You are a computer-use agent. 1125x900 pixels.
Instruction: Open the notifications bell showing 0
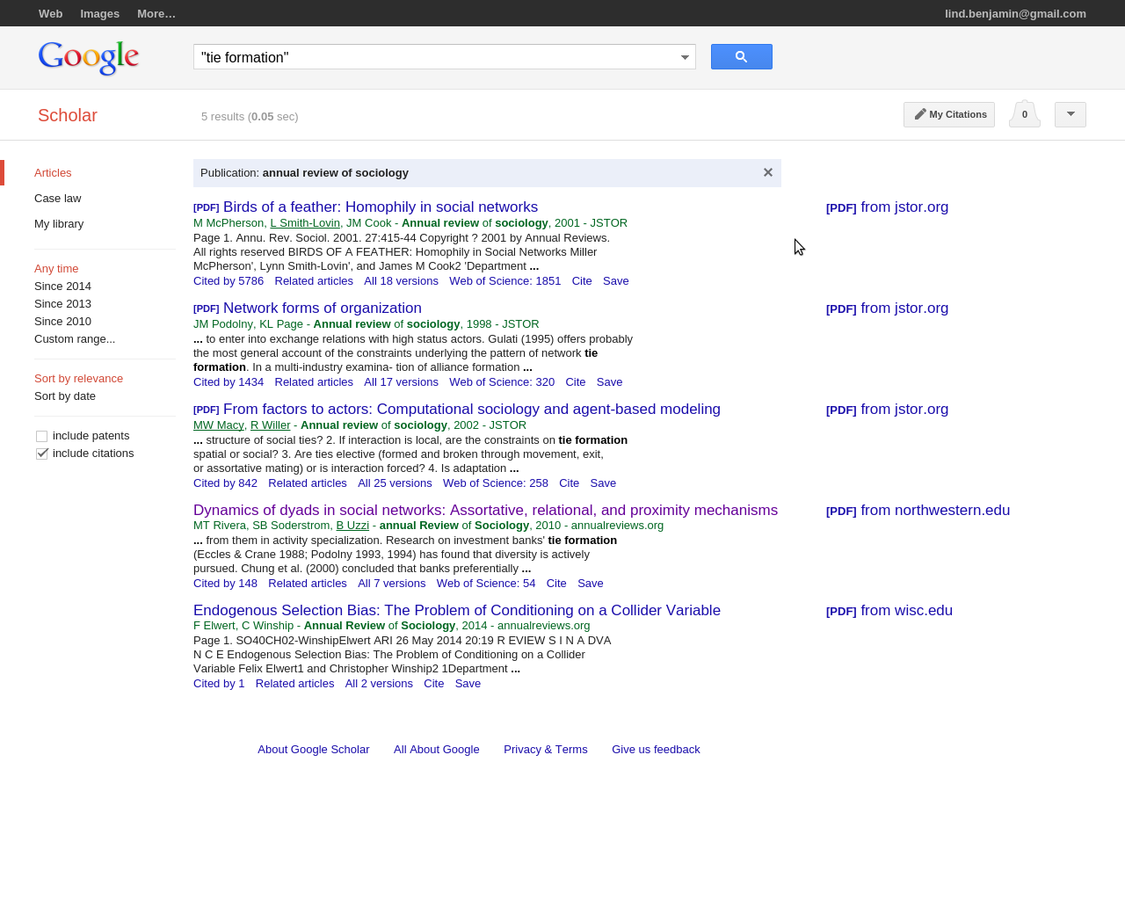pos(1025,114)
